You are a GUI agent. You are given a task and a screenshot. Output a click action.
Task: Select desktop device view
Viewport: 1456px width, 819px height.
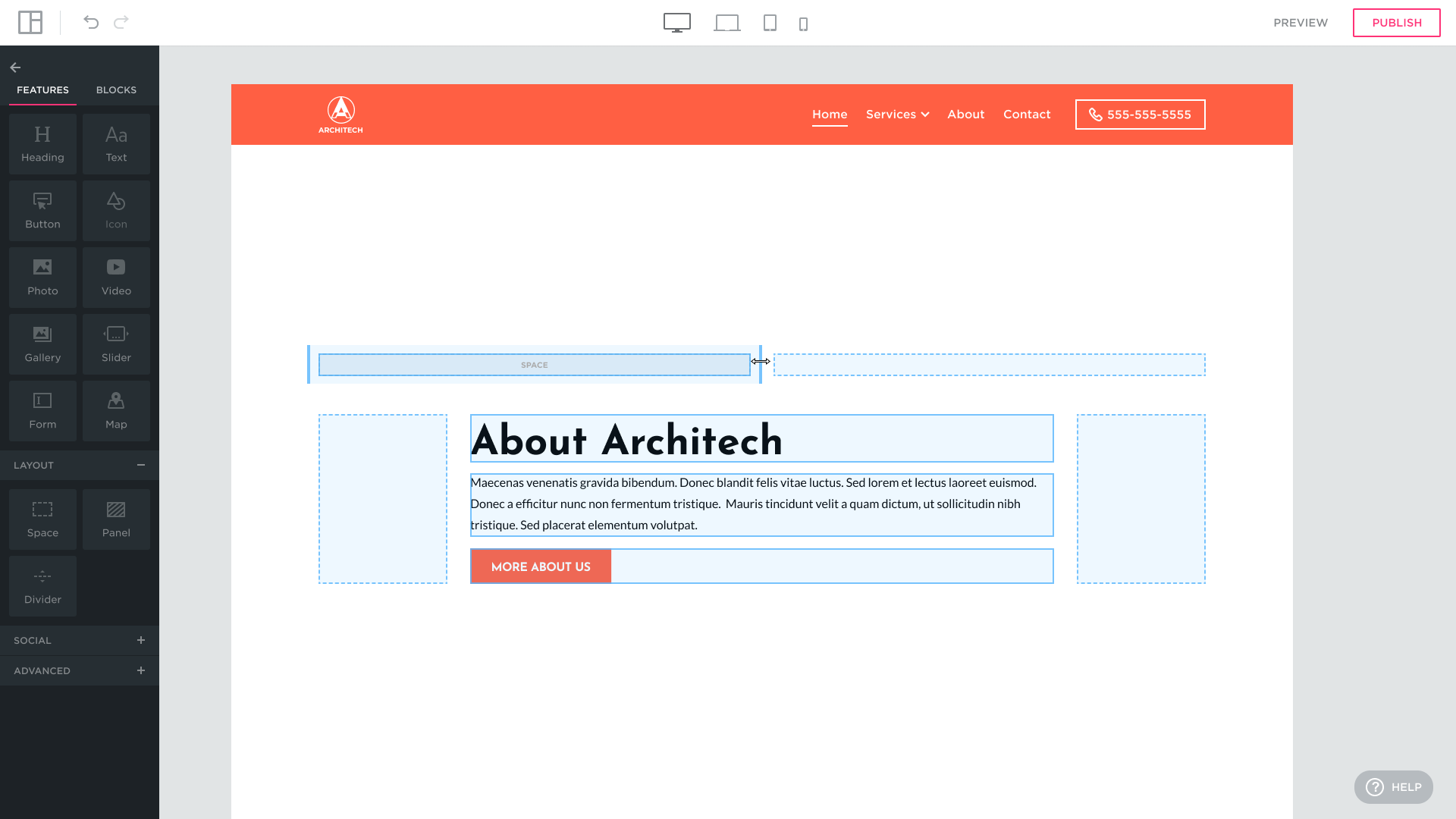tap(676, 23)
